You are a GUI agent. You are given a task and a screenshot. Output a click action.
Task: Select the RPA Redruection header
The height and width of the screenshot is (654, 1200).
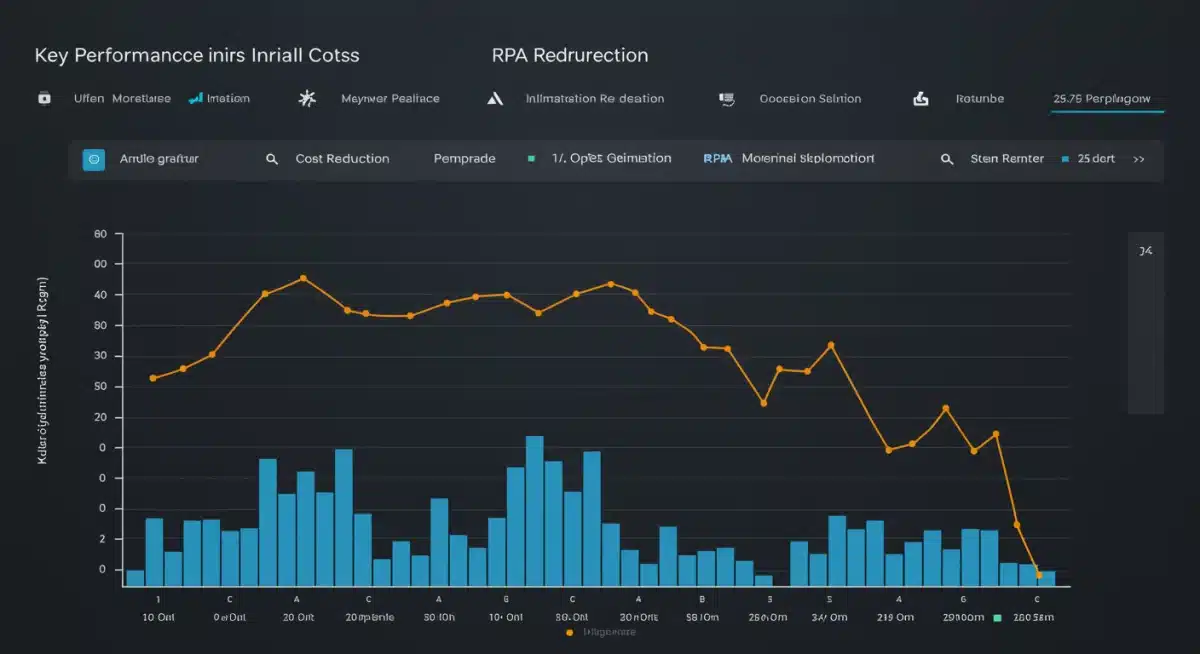(568, 55)
